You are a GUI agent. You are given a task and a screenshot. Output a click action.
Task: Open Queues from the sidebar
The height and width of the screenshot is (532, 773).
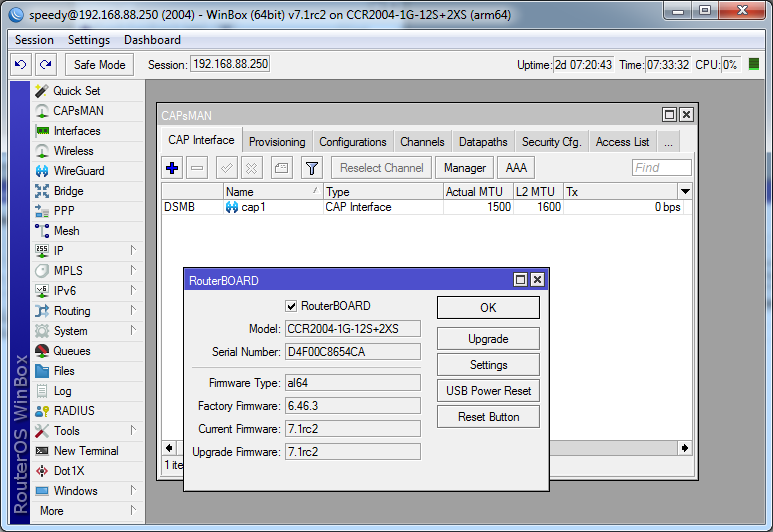click(88, 351)
